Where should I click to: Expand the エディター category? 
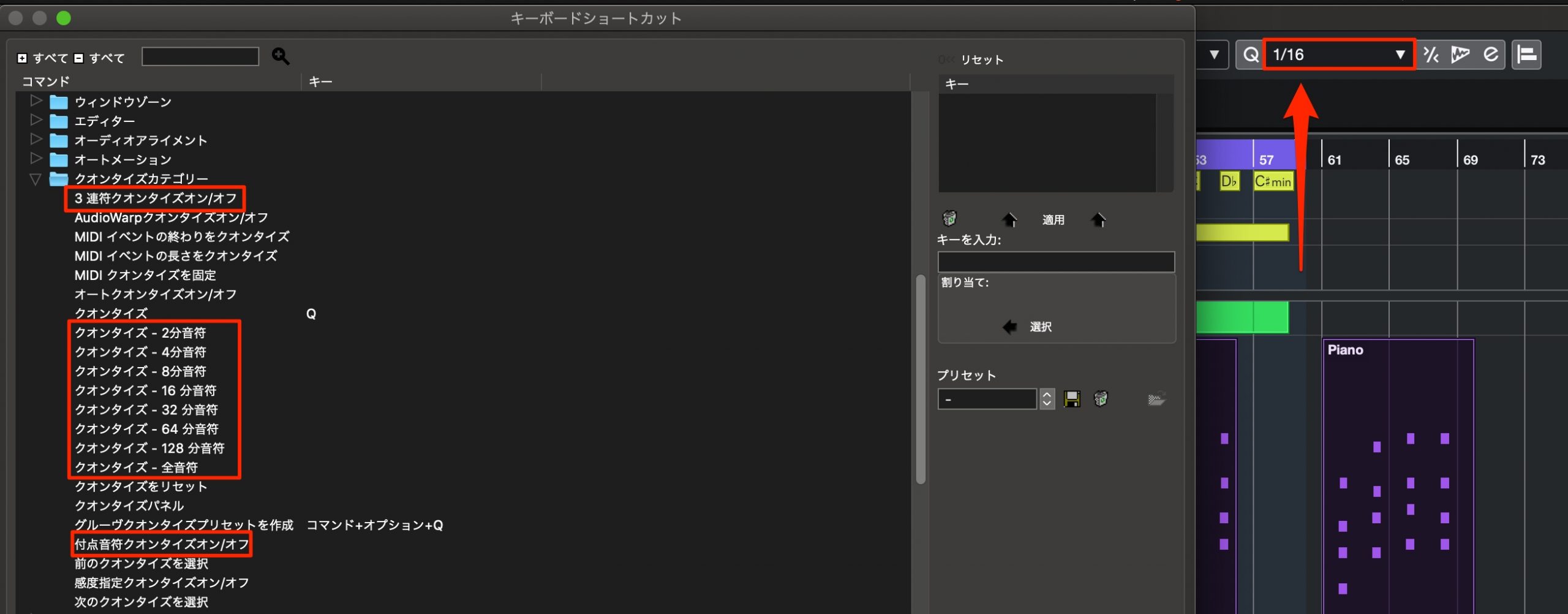coord(36,120)
